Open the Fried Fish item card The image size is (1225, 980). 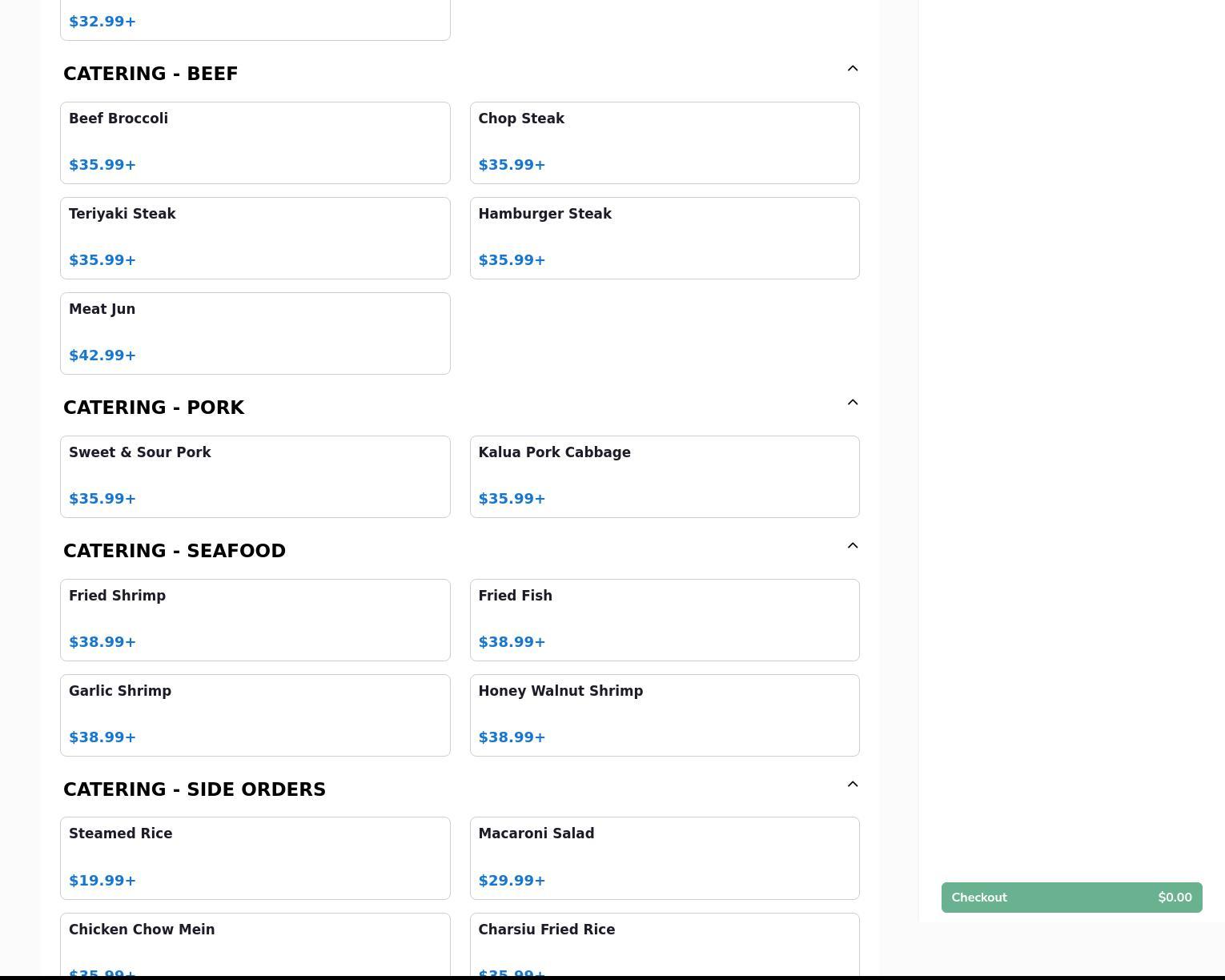(664, 620)
